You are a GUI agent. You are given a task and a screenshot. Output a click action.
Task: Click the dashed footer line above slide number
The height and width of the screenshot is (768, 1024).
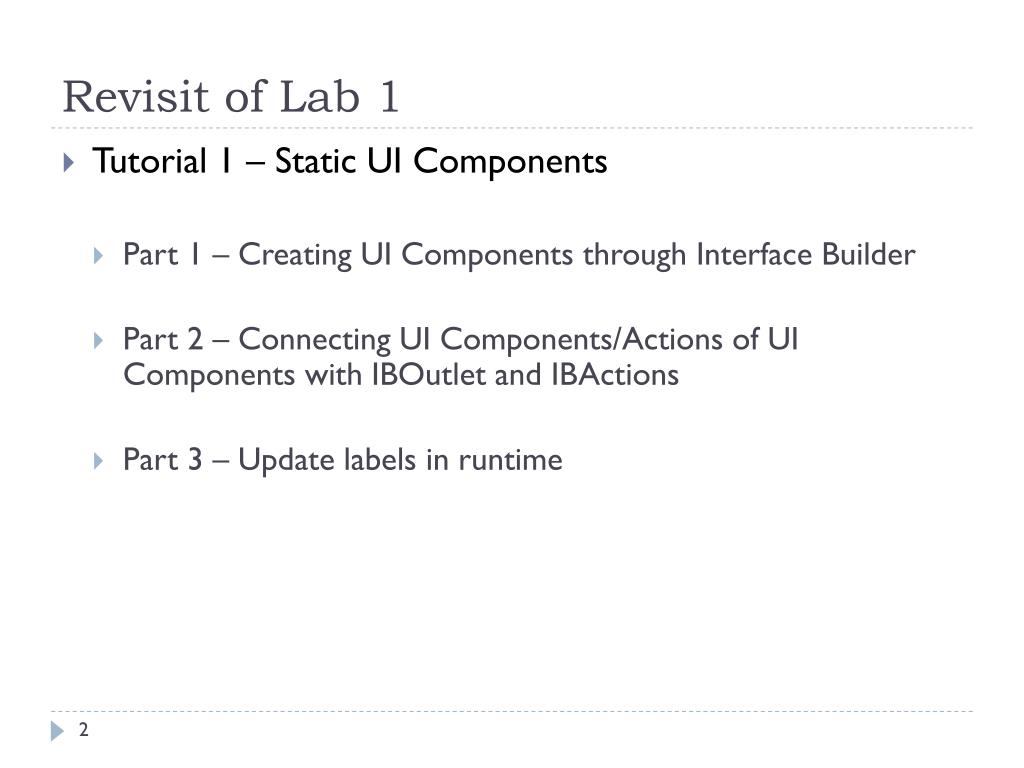(512, 711)
